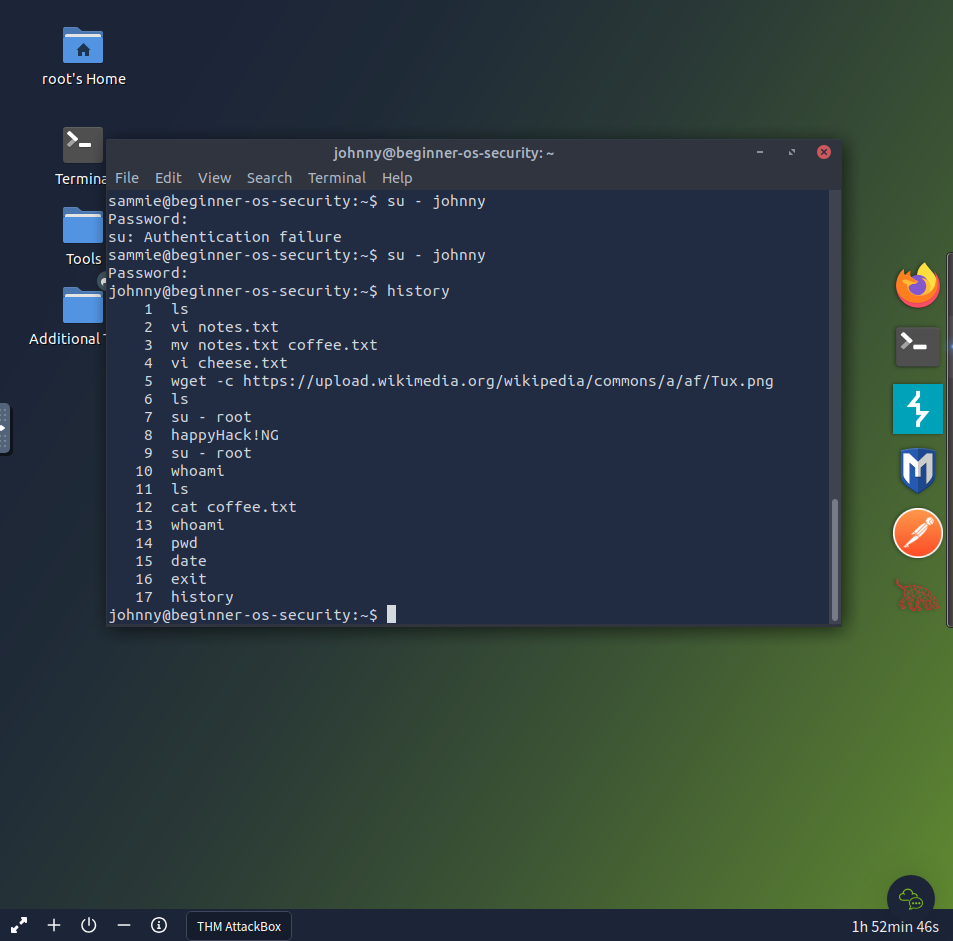This screenshot has width=953, height=941.
Task: Launch Burp Suite lightning bolt icon
Action: pos(917,408)
